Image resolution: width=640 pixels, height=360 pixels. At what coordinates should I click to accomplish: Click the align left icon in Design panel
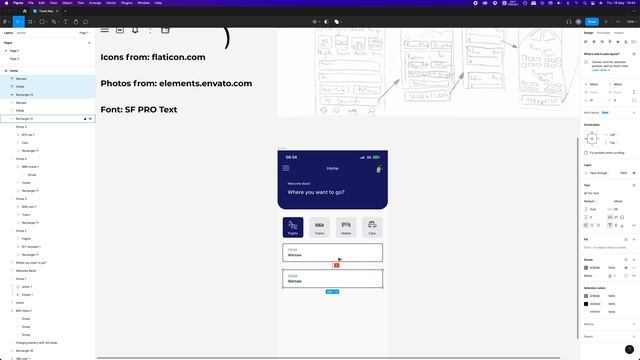(586, 42)
